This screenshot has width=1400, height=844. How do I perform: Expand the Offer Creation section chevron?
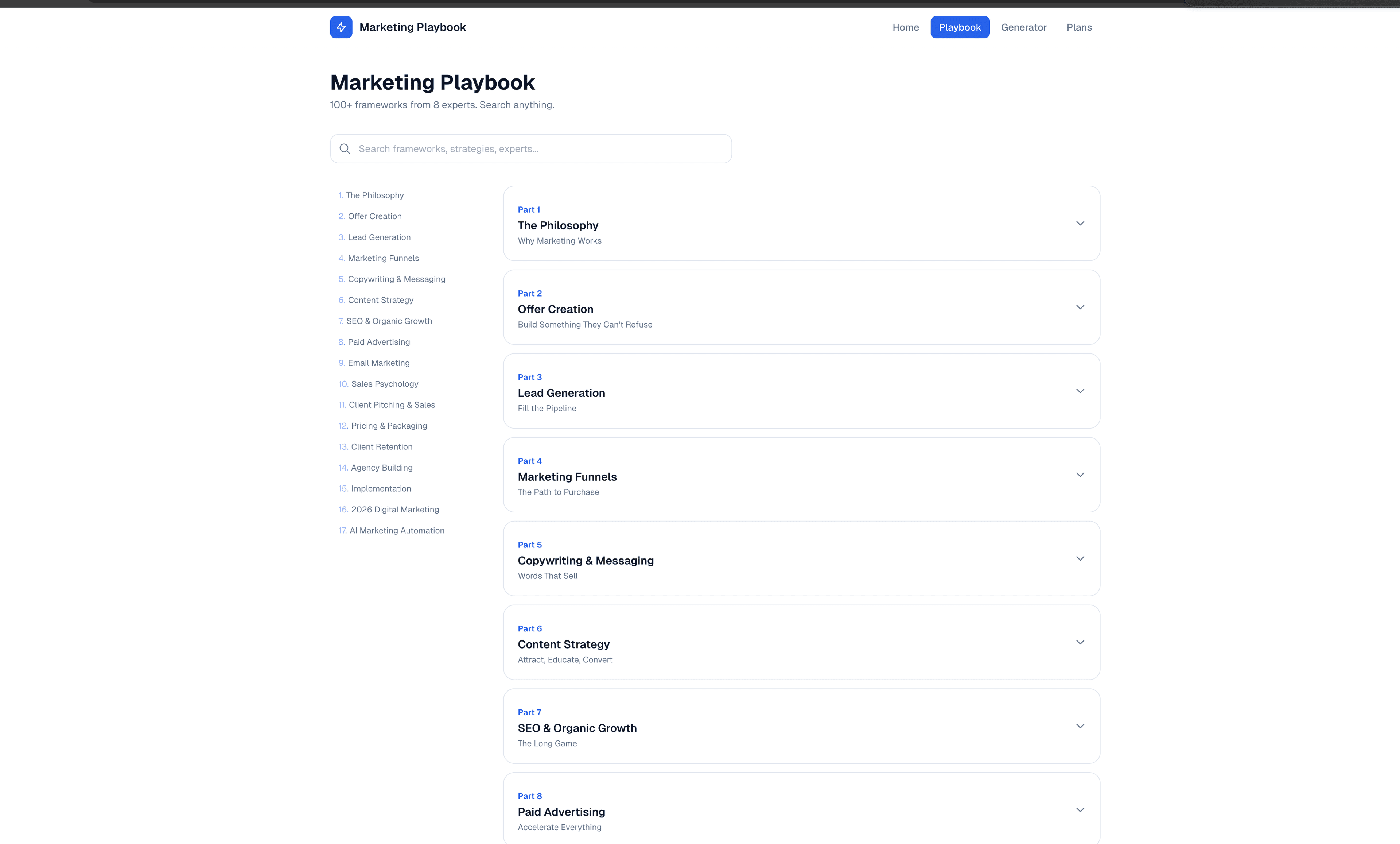pyautogui.click(x=1080, y=307)
